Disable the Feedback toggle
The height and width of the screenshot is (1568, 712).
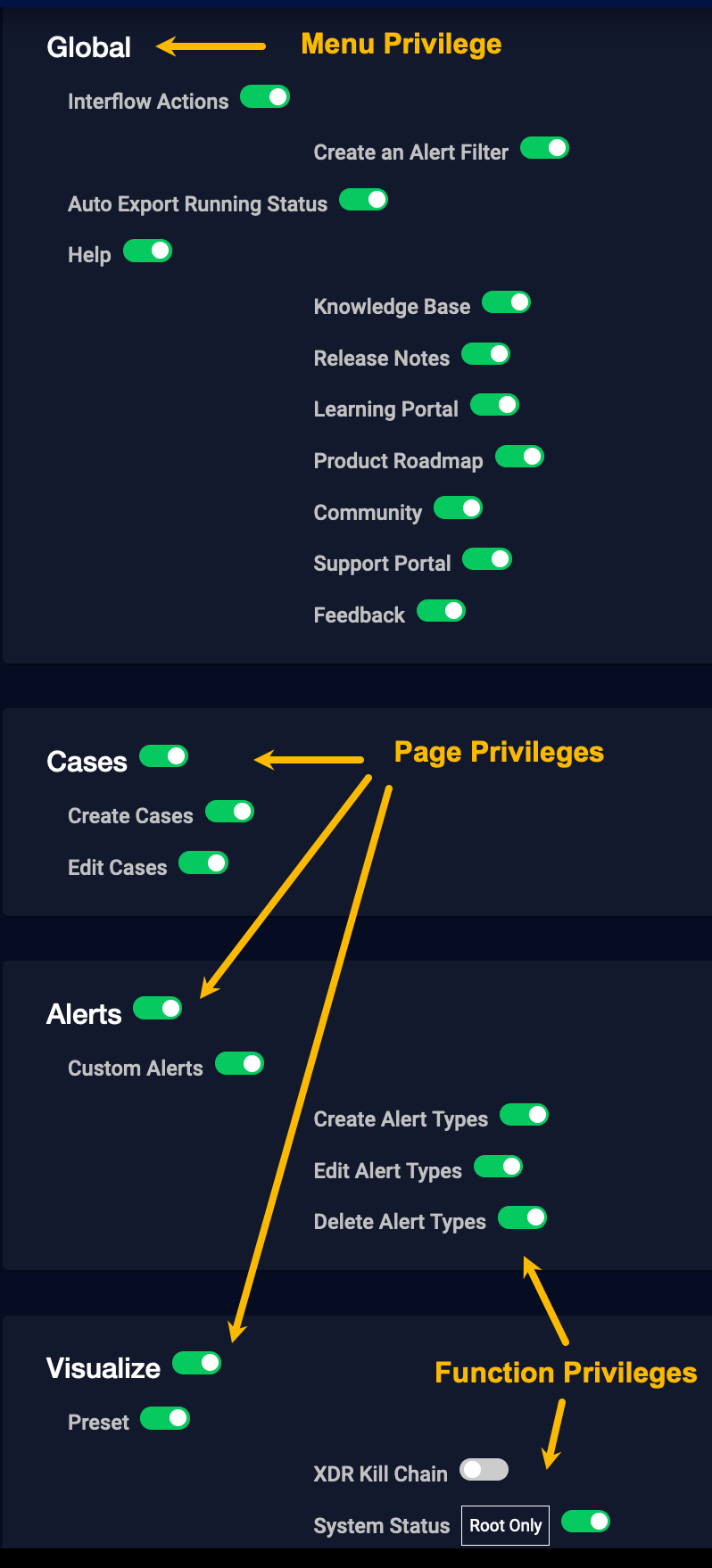click(x=441, y=611)
